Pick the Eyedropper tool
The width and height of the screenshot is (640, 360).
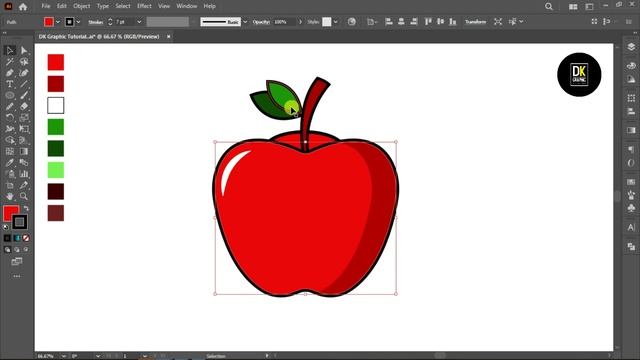tap(10, 162)
